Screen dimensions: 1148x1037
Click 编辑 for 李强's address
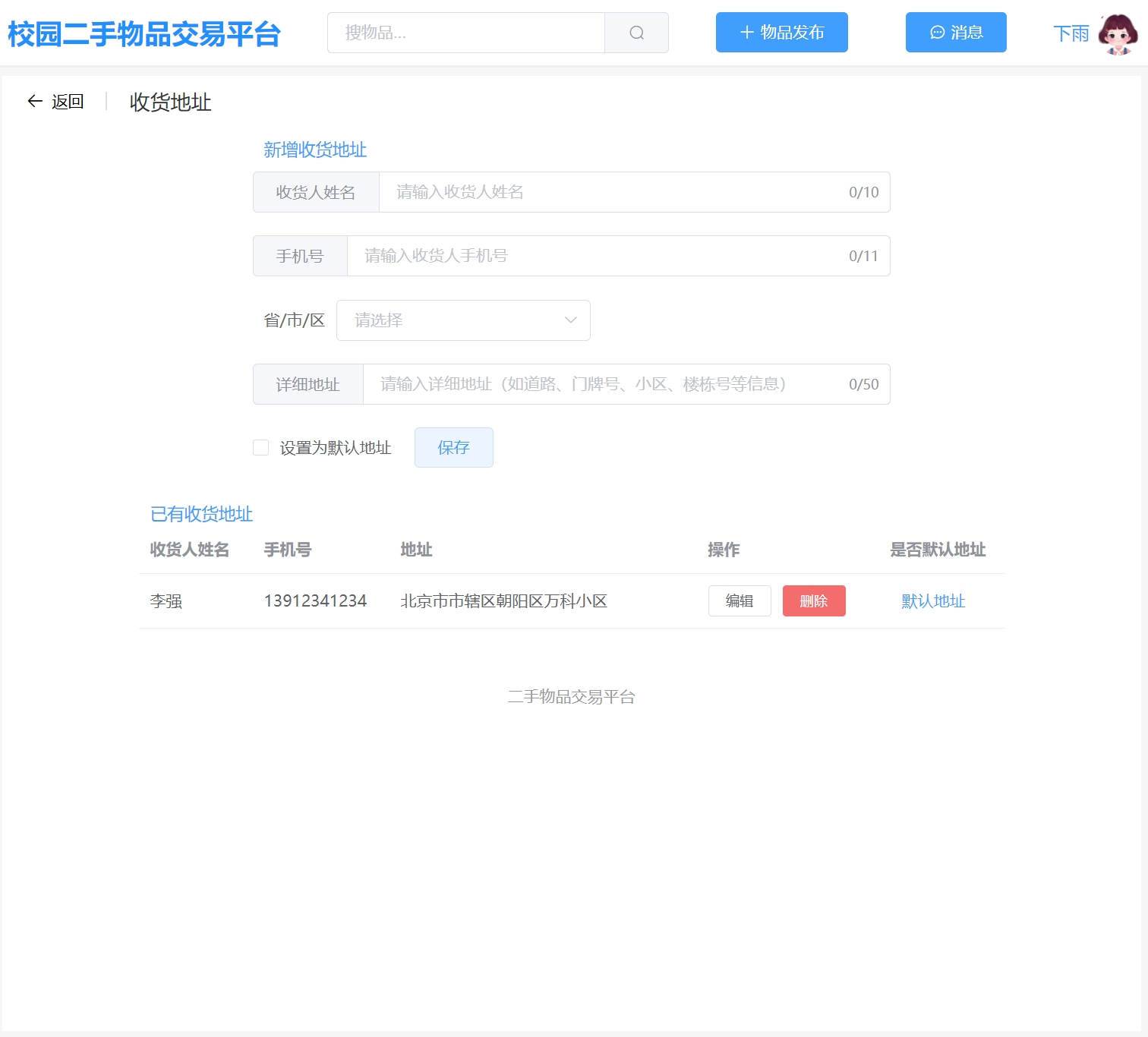(x=740, y=601)
